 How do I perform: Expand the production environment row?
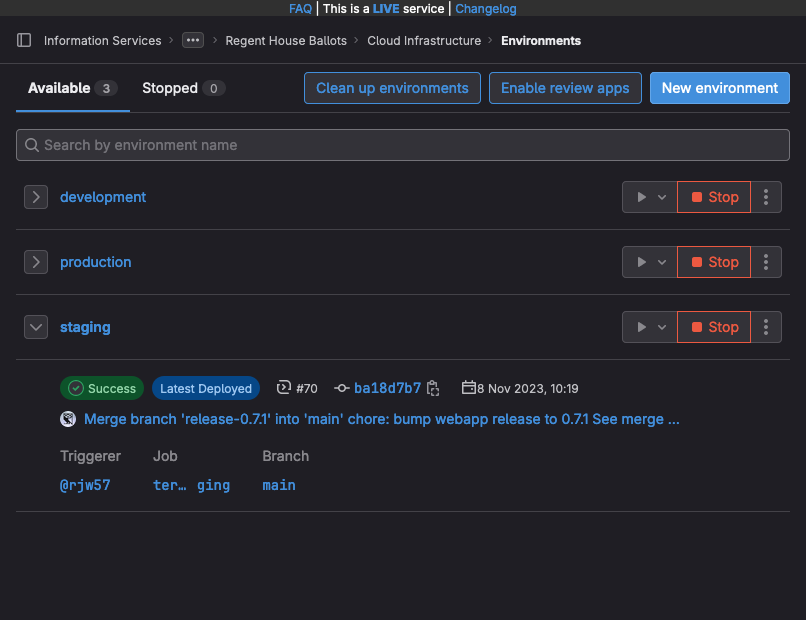[x=36, y=262]
